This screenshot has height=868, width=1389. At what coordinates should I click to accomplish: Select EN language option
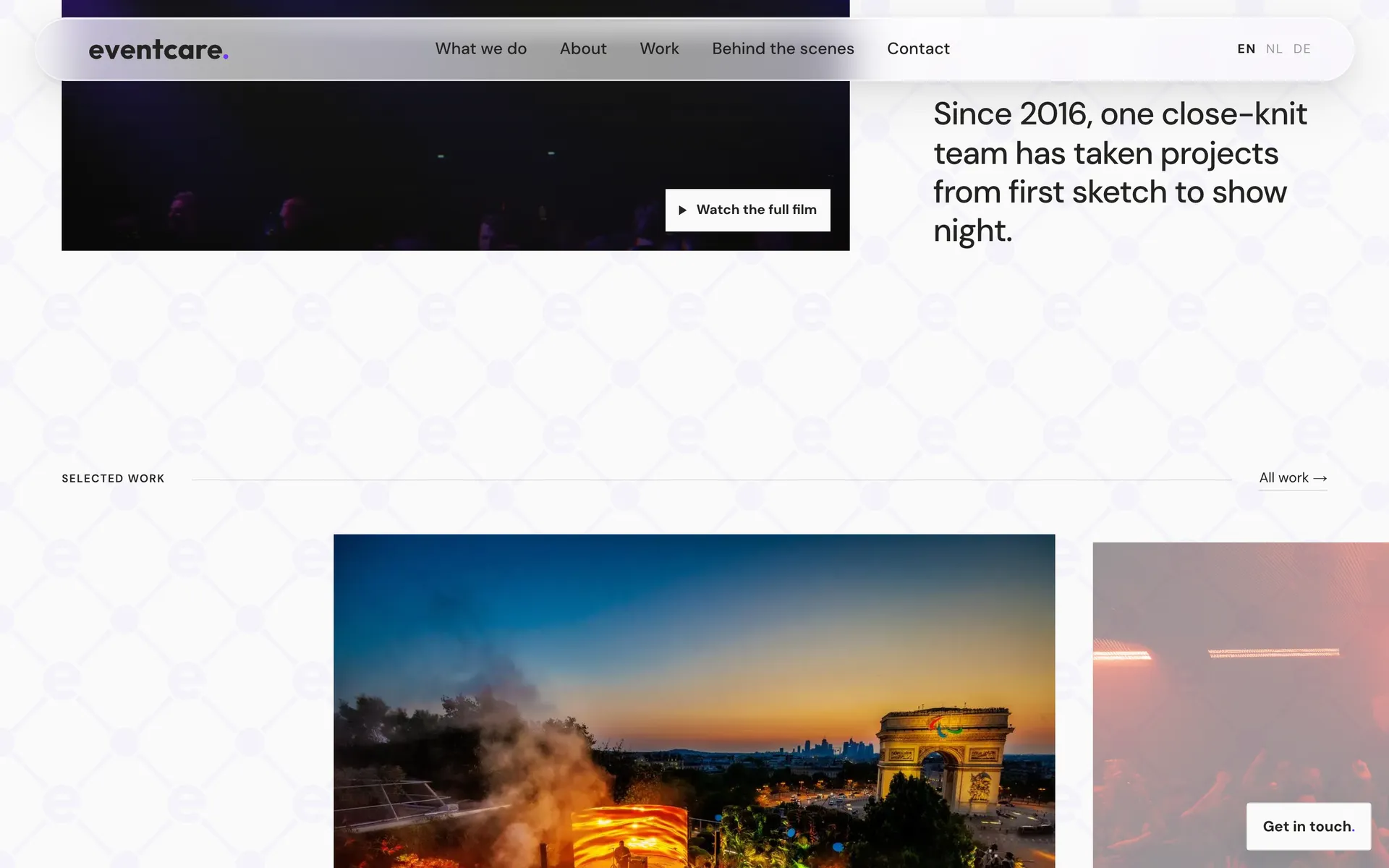point(1246,49)
